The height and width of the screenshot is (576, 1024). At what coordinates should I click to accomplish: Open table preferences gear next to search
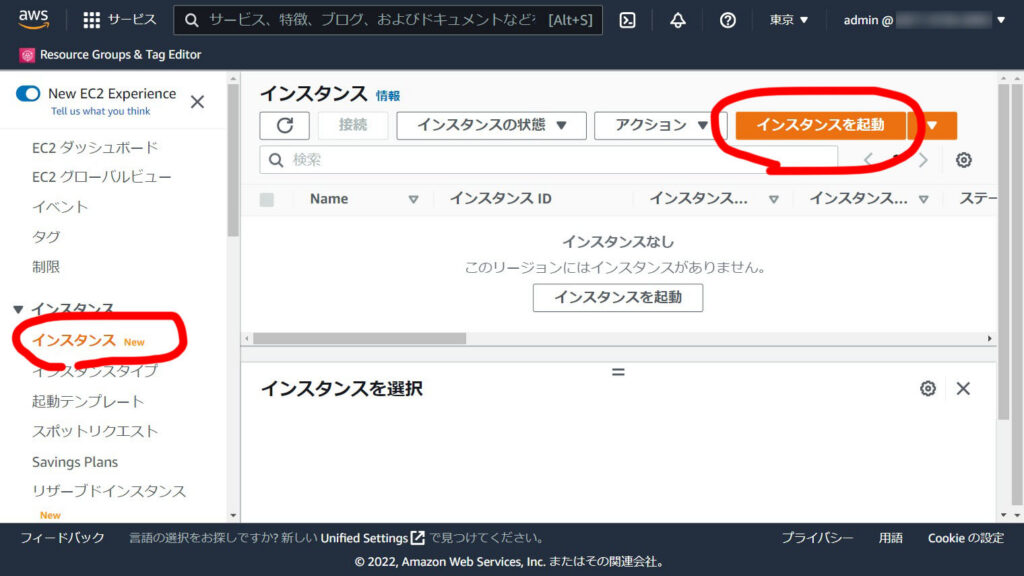(963, 160)
